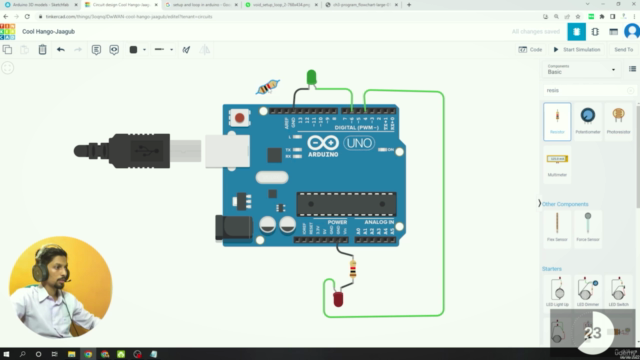The width and height of the screenshot is (640, 360).
Task: Select the resistor below the Arduino
Action: click(x=353, y=269)
